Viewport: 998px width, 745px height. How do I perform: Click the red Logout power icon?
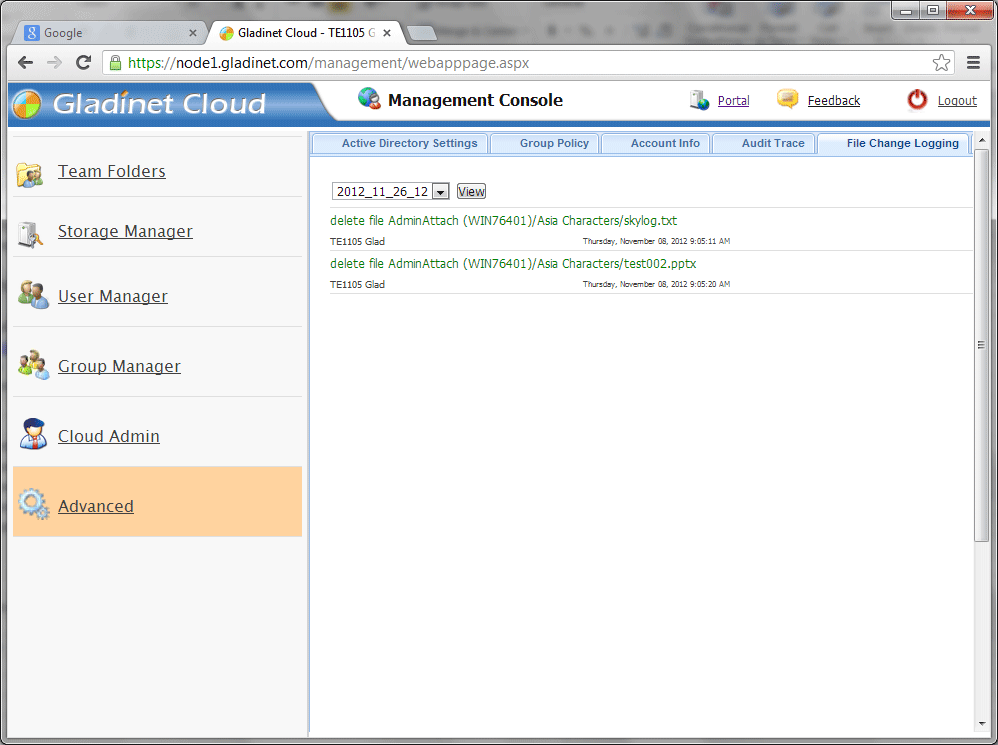click(917, 100)
